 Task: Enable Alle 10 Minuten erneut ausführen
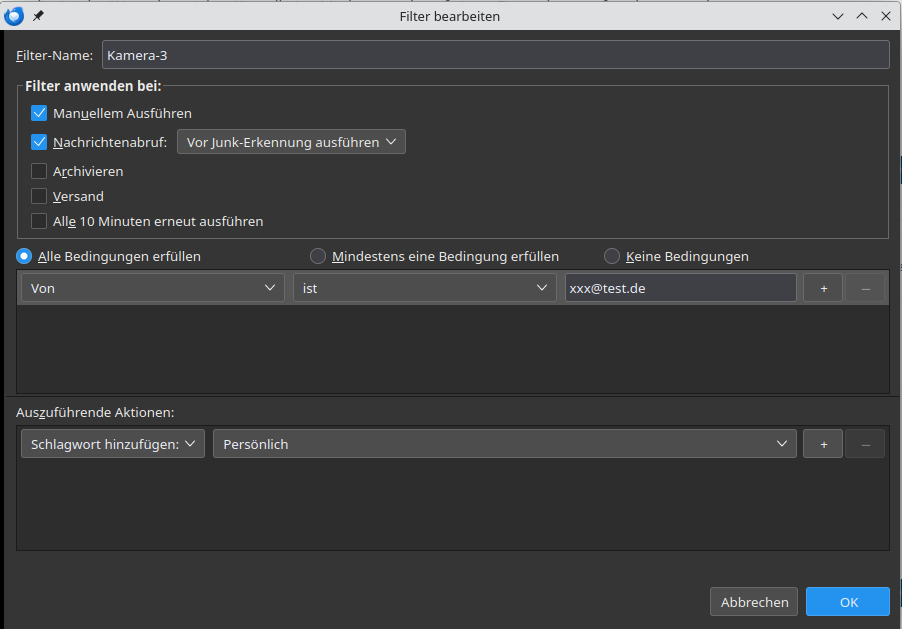pyautogui.click(x=39, y=222)
